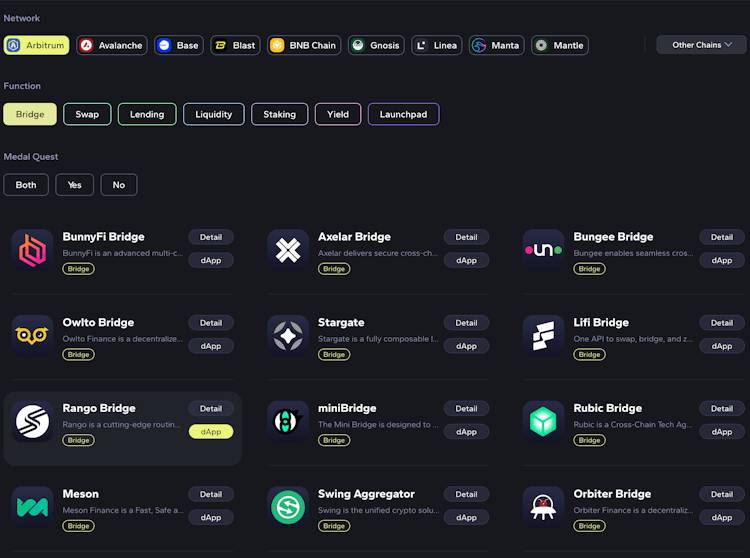Click the Swing Aggregator title
750x558 pixels.
click(x=366, y=494)
